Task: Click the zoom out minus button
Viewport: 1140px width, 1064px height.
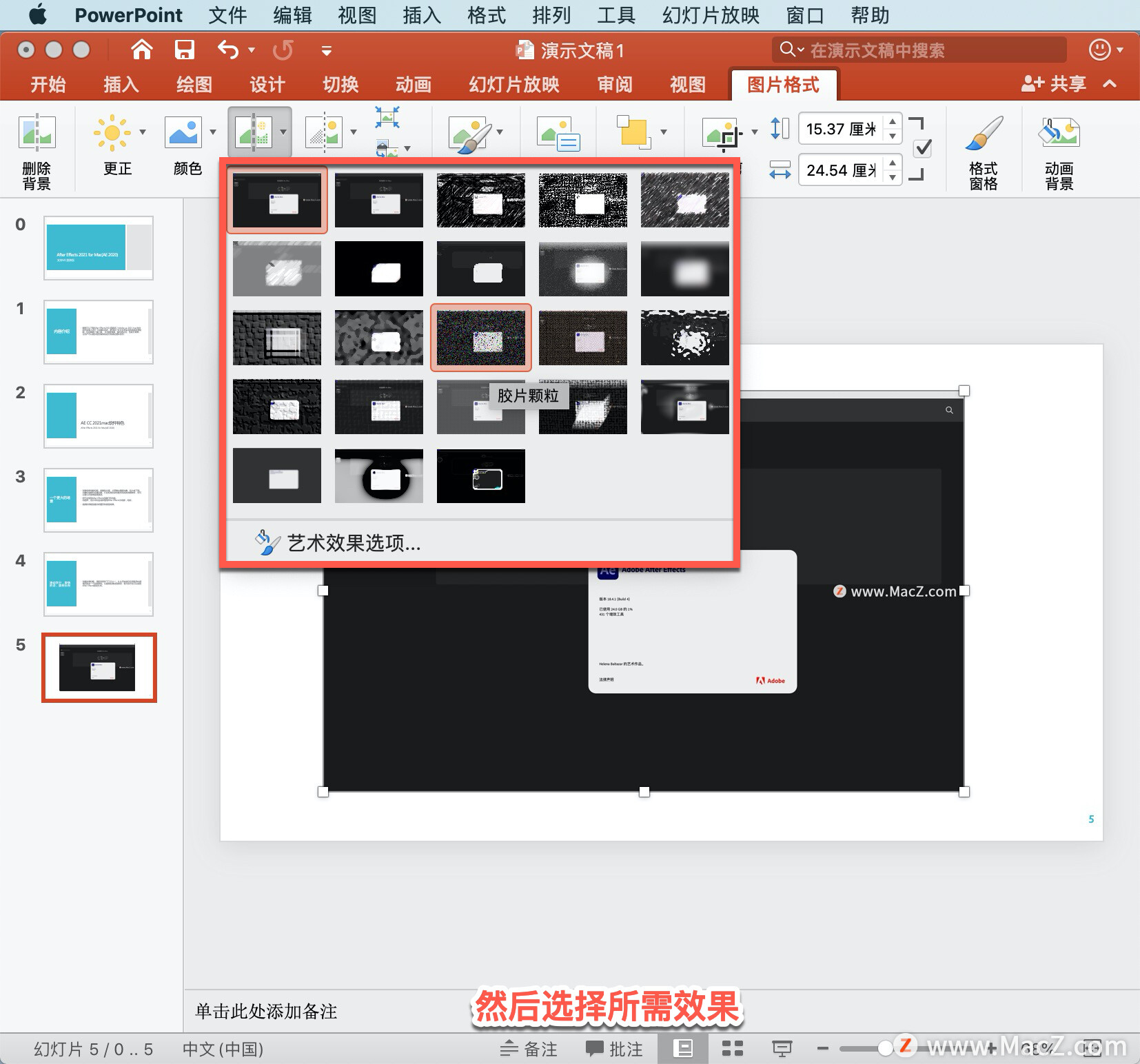Action: pyautogui.click(x=822, y=1049)
